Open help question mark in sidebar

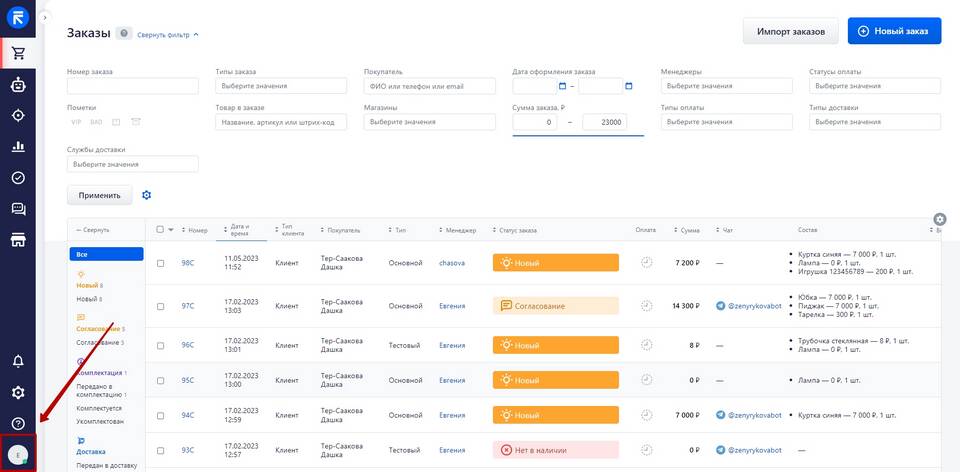click(x=18, y=424)
